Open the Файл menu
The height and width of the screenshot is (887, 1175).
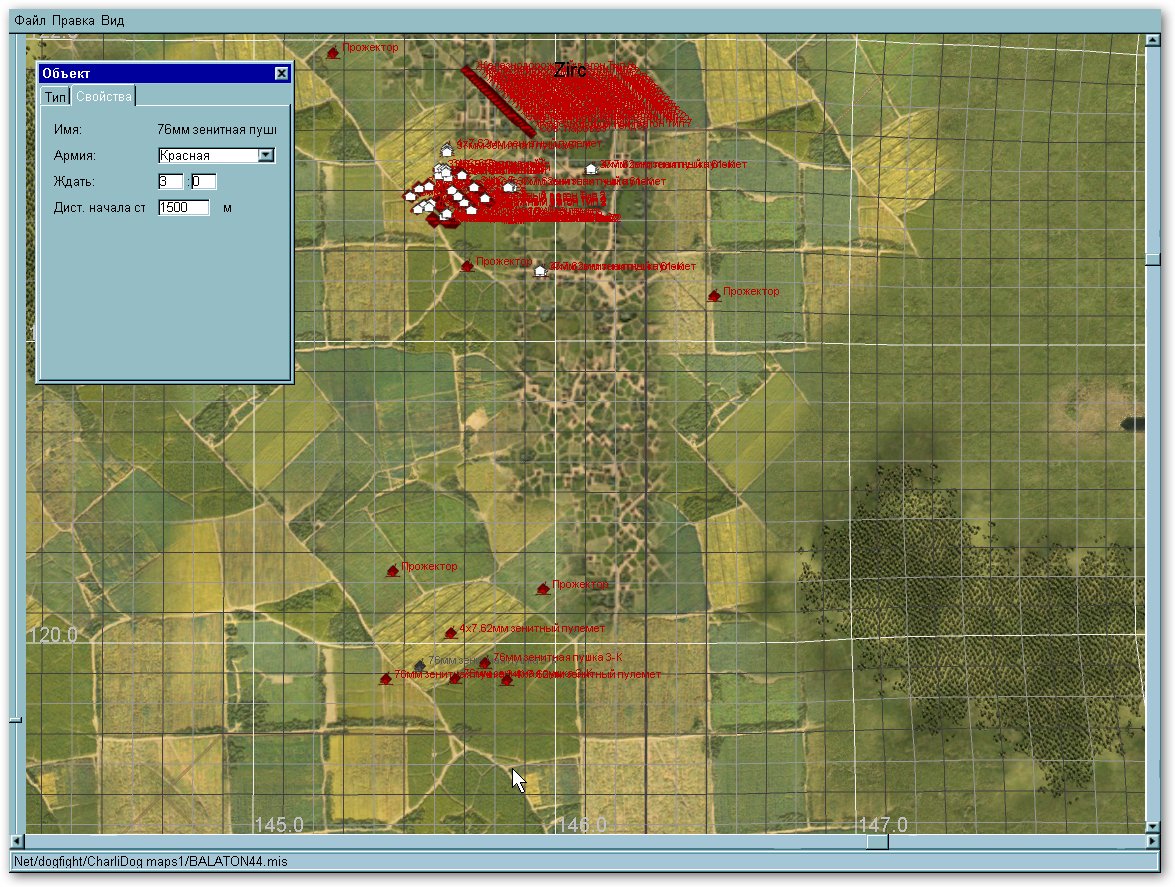coord(29,20)
